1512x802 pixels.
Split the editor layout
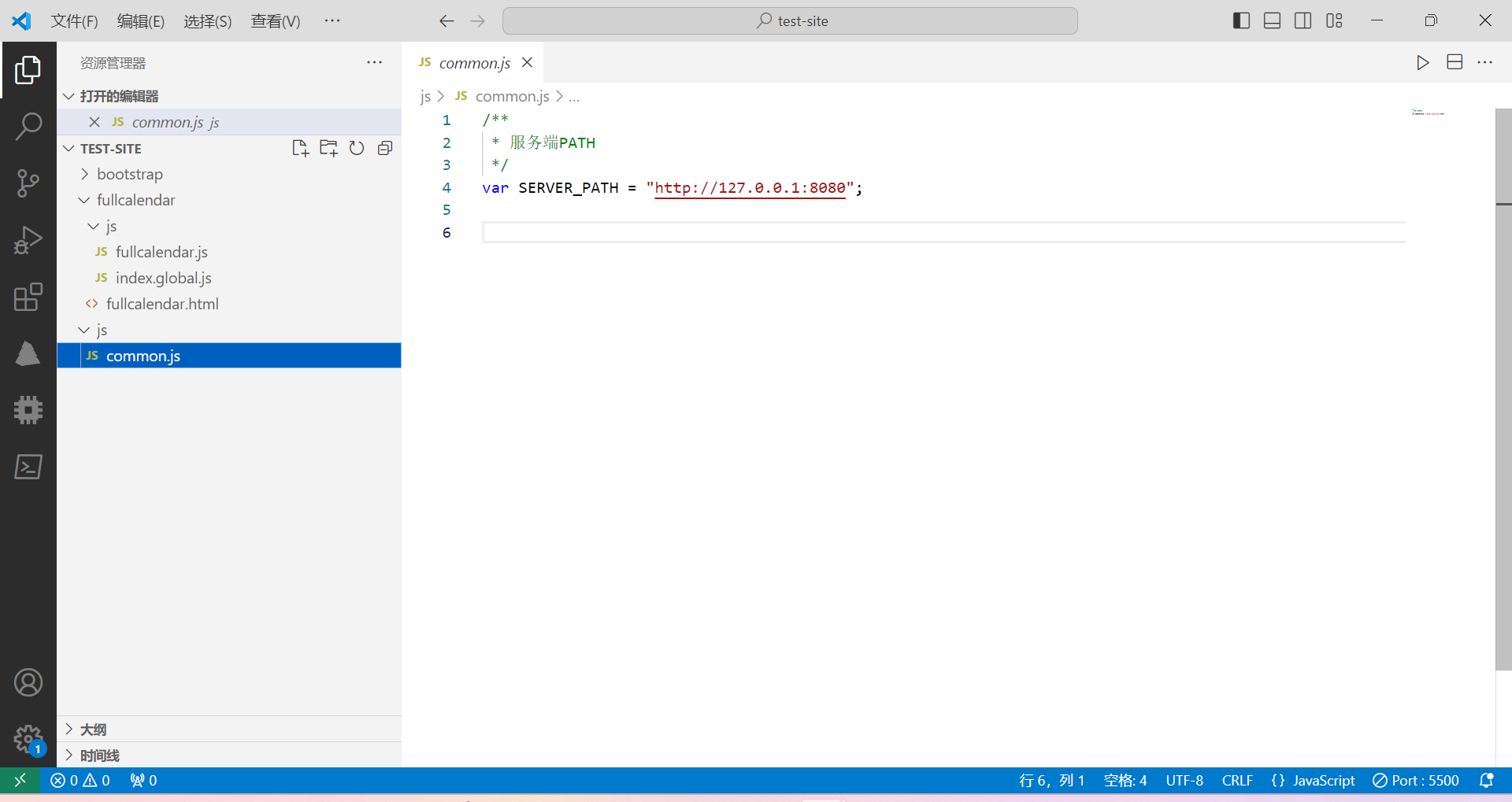click(1455, 62)
